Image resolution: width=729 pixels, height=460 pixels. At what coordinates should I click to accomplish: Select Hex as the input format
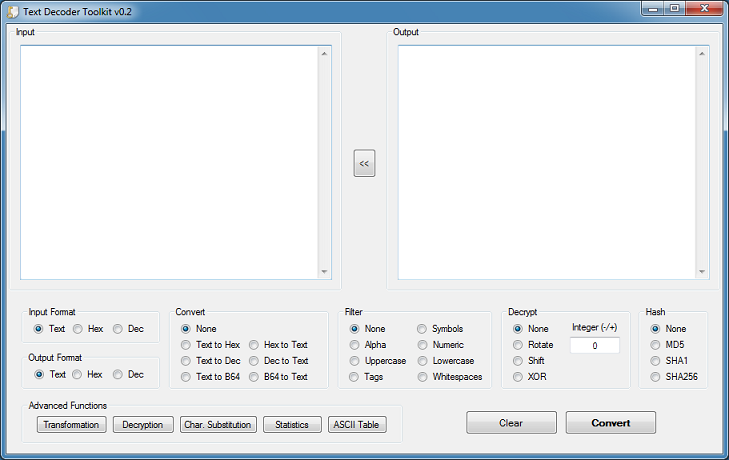77,329
